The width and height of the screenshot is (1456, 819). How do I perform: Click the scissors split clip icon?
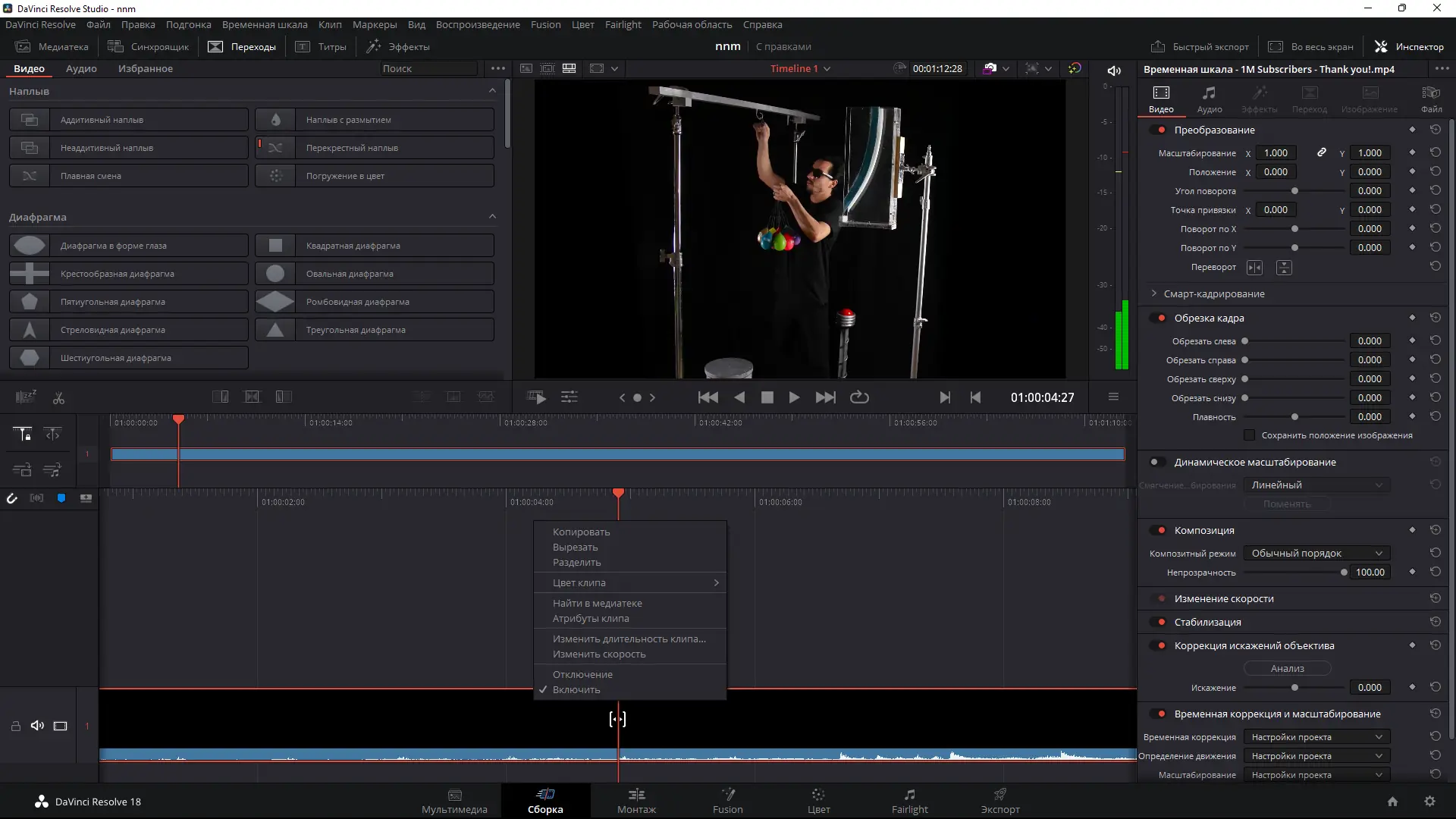pyautogui.click(x=58, y=397)
